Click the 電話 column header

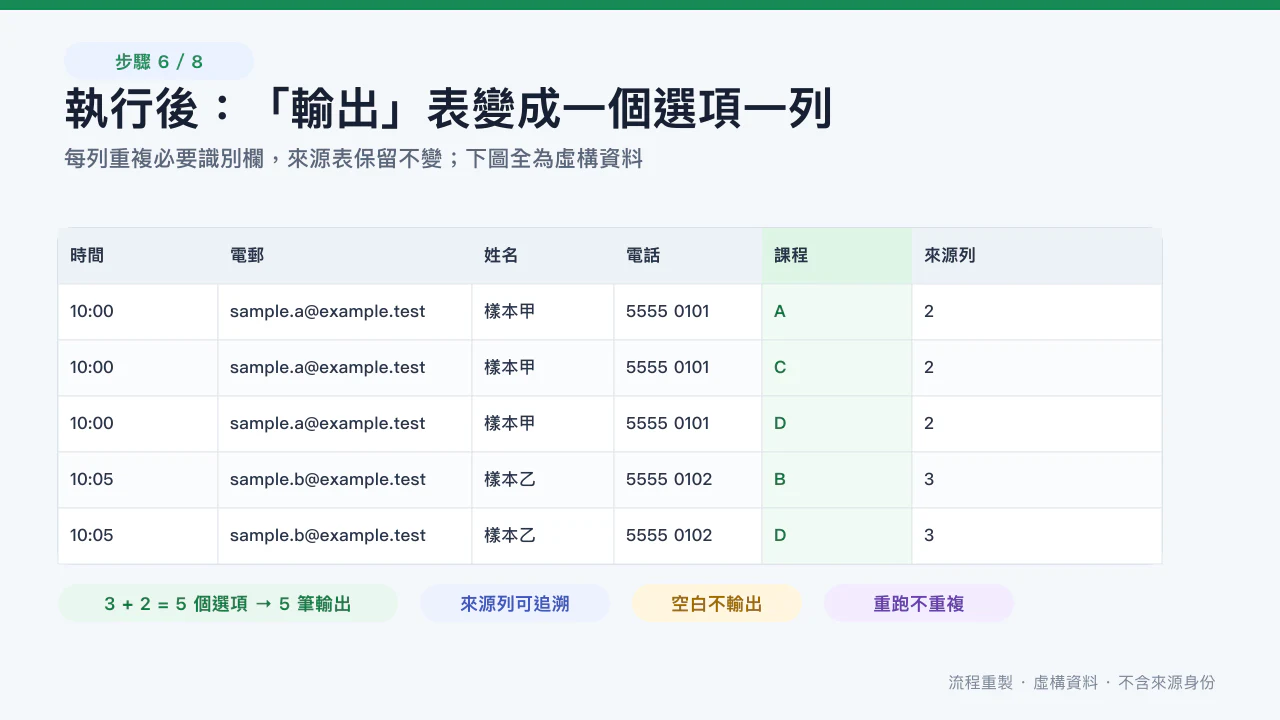point(688,256)
